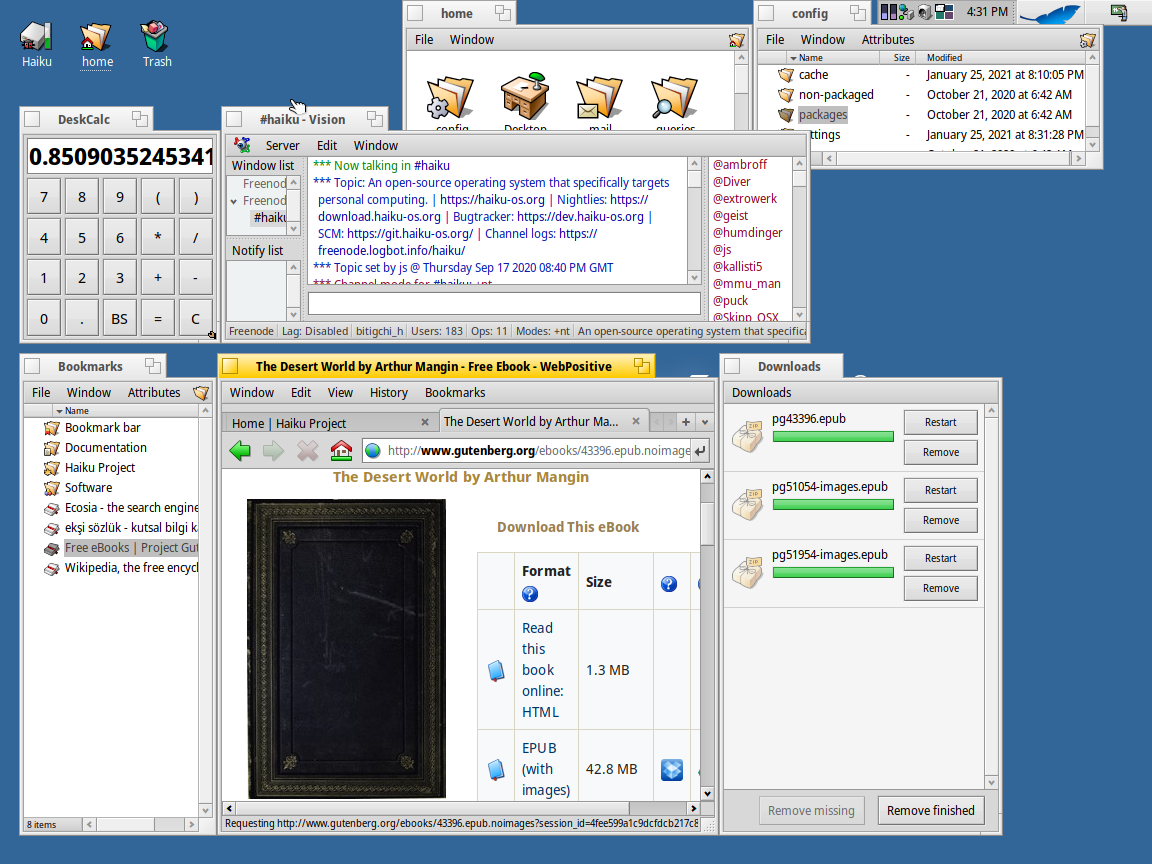Image resolution: width=1152 pixels, height=864 pixels.
Task: Select 'Bookmark bar' folder in Bookmarks
Action: point(102,428)
